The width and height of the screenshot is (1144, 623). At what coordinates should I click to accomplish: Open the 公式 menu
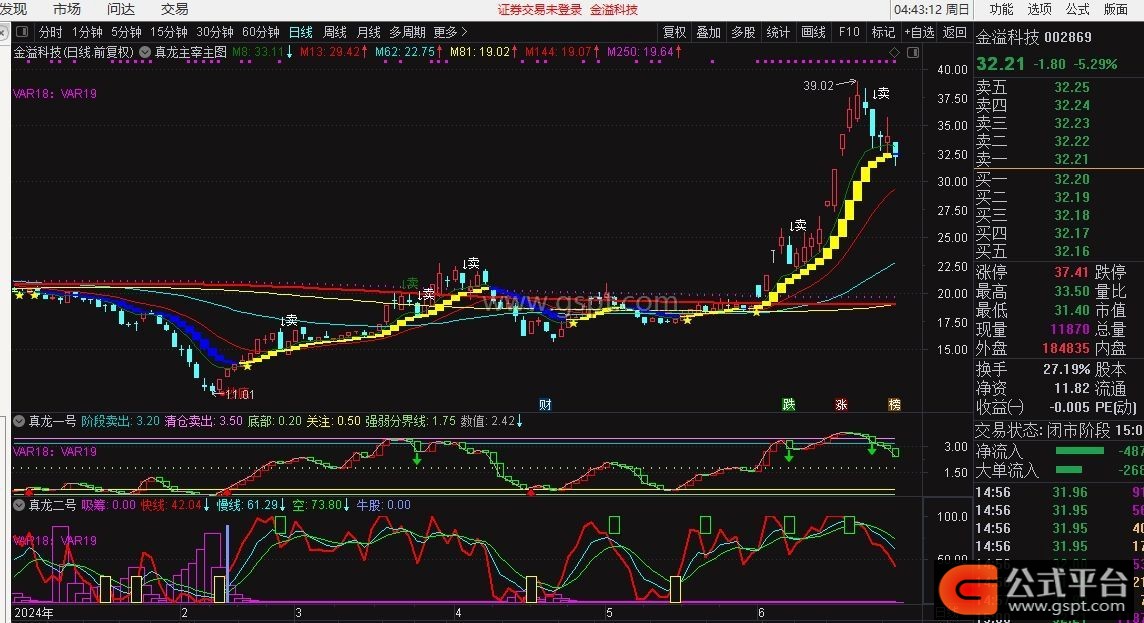[x=1077, y=9]
